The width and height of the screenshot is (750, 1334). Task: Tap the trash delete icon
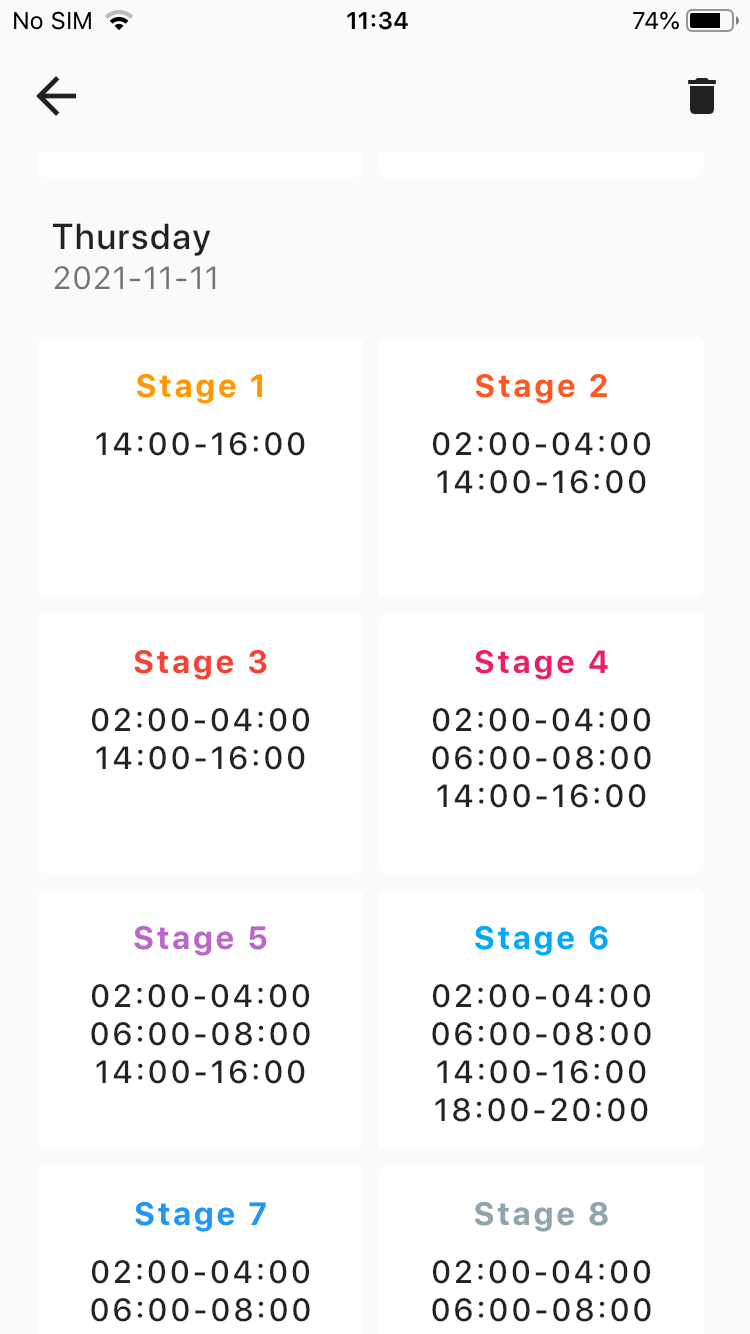tap(702, 96)
